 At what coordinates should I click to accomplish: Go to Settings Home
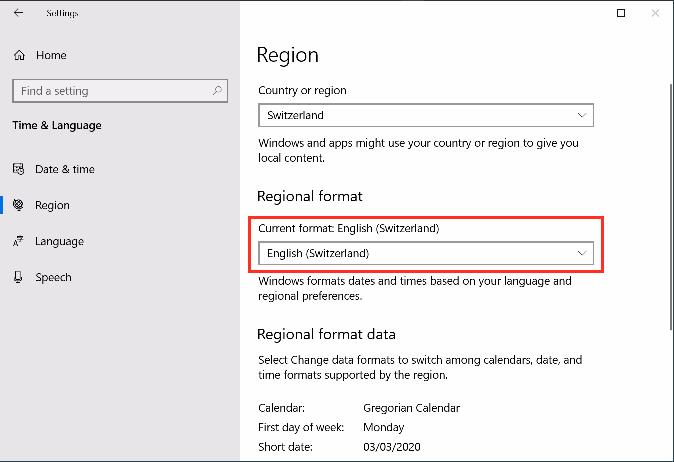[x=50, y=55]
